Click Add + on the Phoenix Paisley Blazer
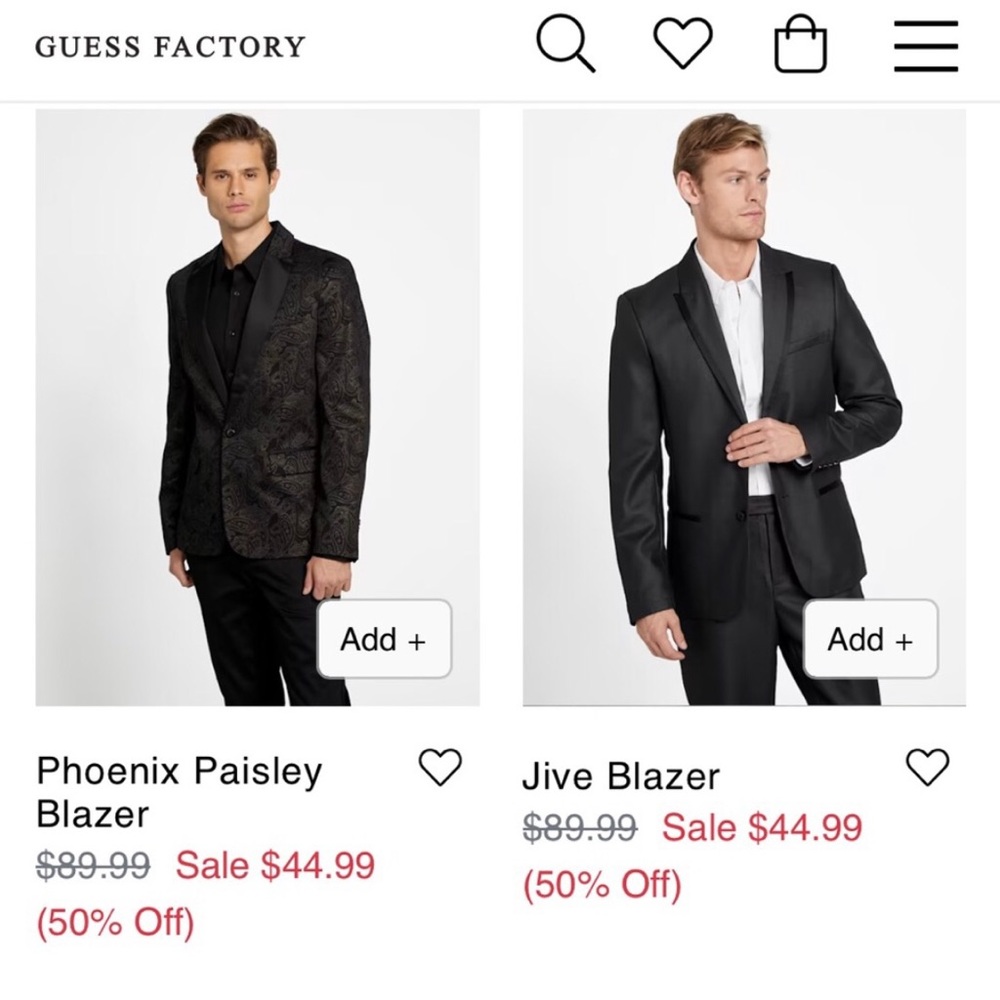 tap(383, 639)
